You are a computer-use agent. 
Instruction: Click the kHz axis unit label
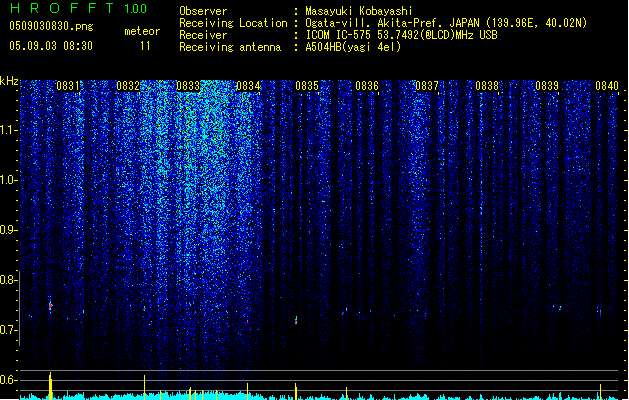coord(9,81)
